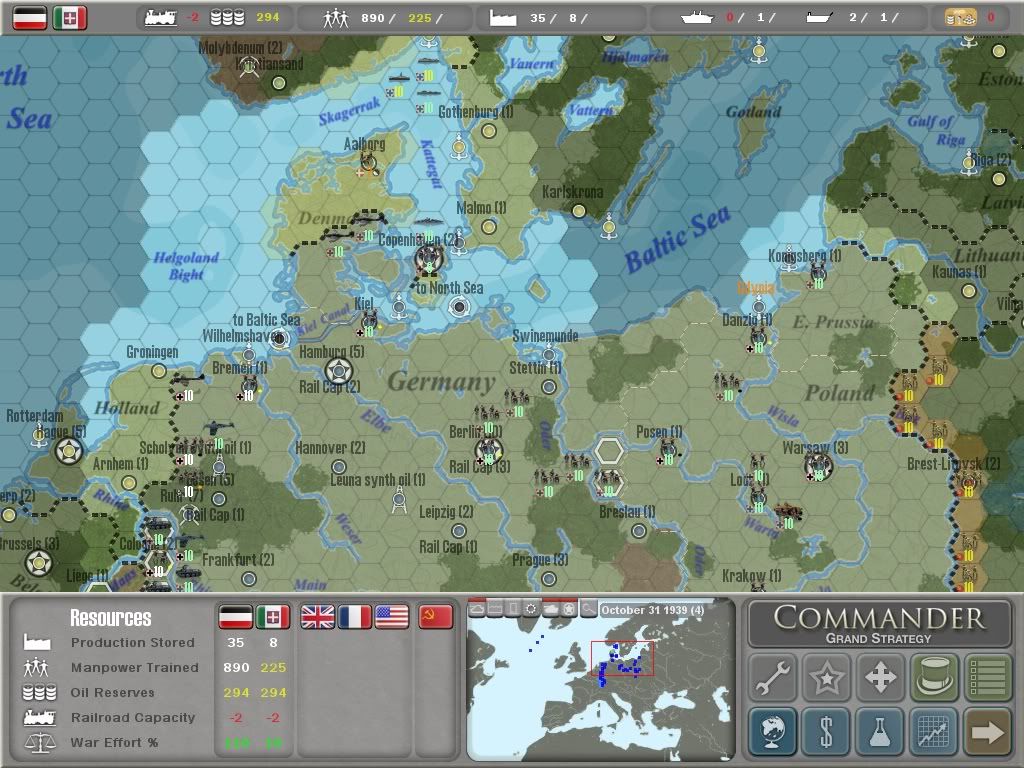The height and width of the screenshot is (768, 1024).
Task: Click the factory icon beside Production Stored
Action: [x=37, y=642]
